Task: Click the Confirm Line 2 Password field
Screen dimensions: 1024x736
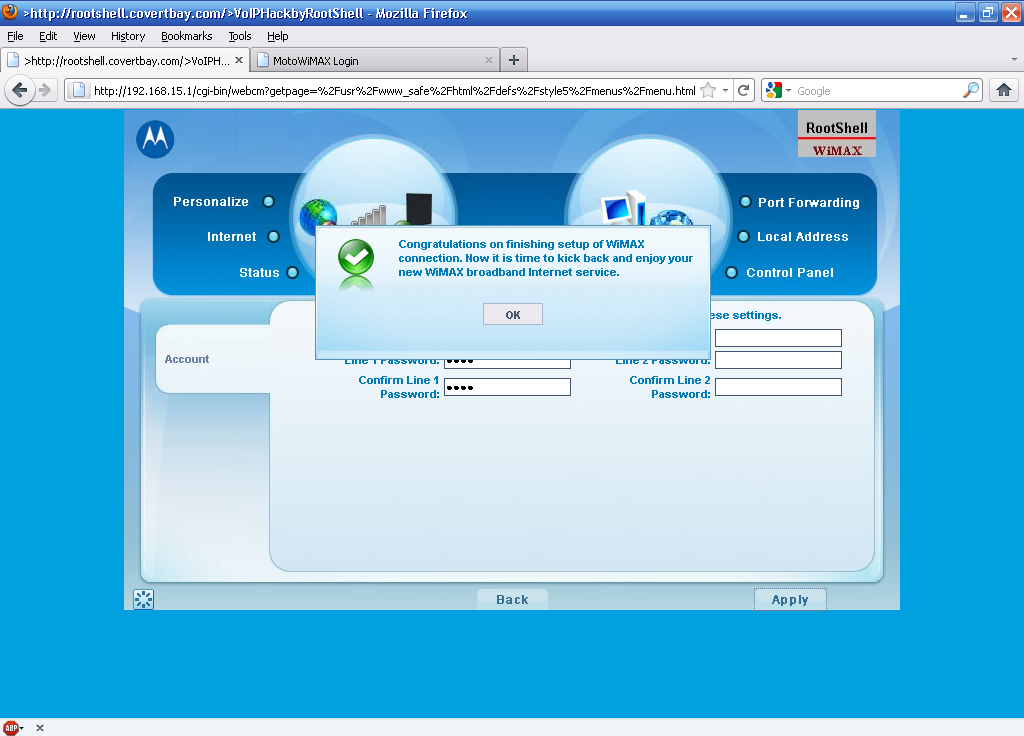Action: [778, 387]
